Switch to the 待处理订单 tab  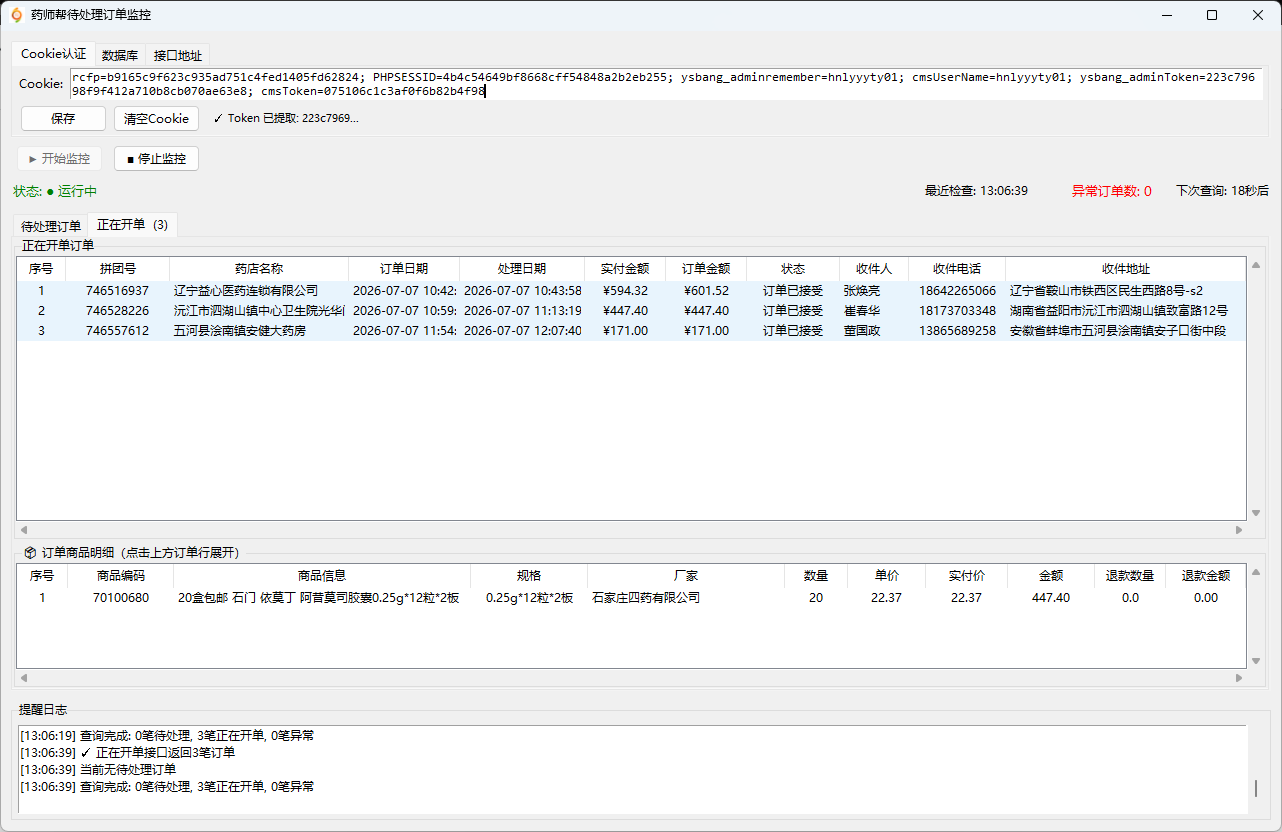pyautogui.click(x=51, y=226)
